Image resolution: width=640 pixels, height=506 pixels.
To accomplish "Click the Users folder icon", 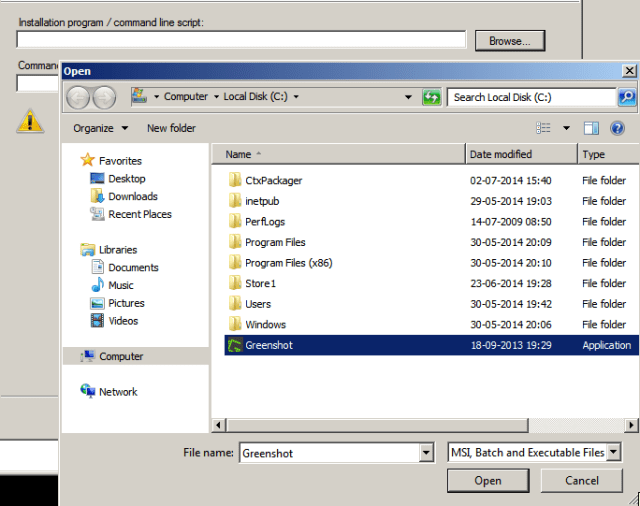I will pos(235,303).
